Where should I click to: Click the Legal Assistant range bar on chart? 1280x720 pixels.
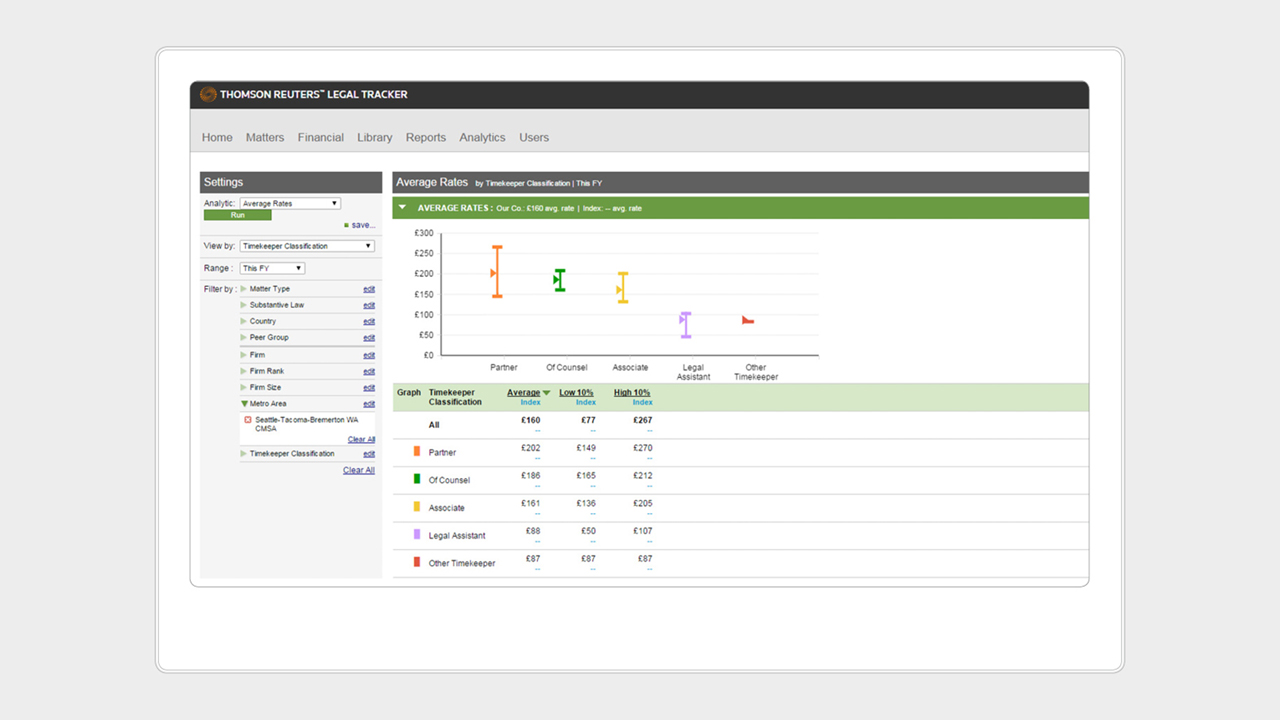coord(686,325)
